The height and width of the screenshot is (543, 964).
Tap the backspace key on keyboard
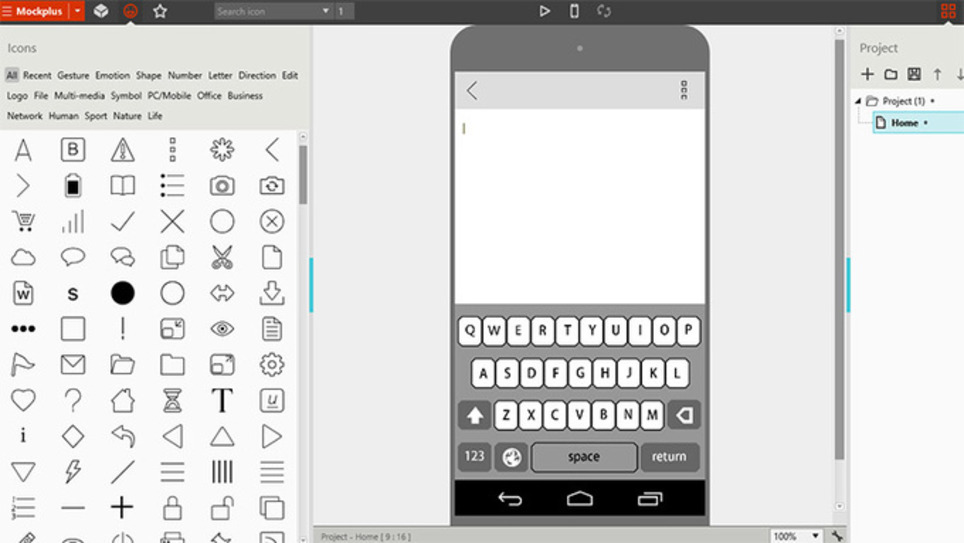(x=684, y=416)
